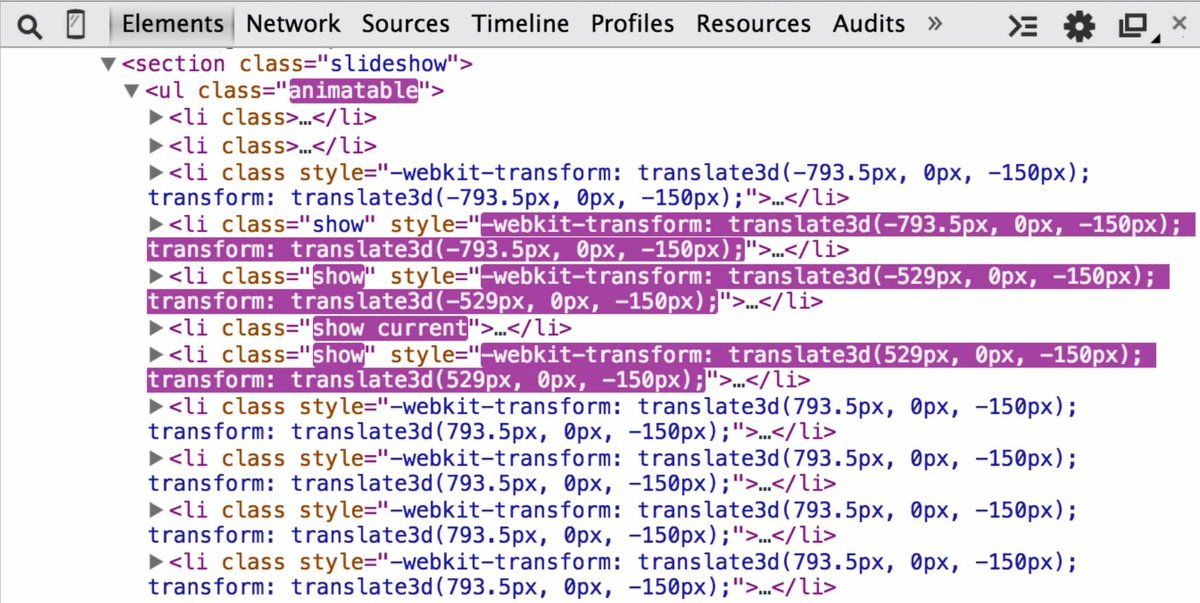Show more panels via double chevron
This screenshot has width=1200, height=603.
click(935, 23)
